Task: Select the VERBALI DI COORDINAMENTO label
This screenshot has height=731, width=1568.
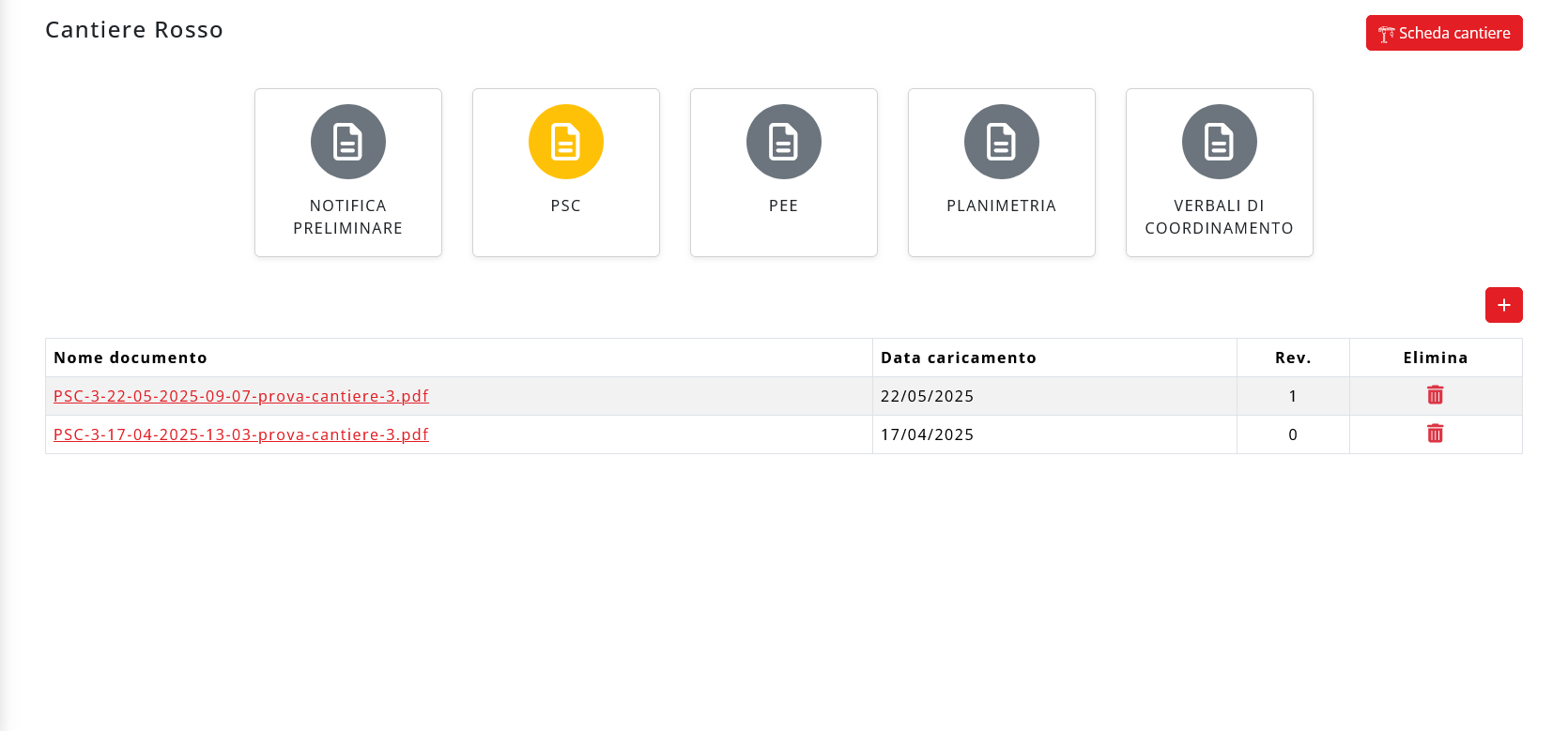Action: point(1220,217)
